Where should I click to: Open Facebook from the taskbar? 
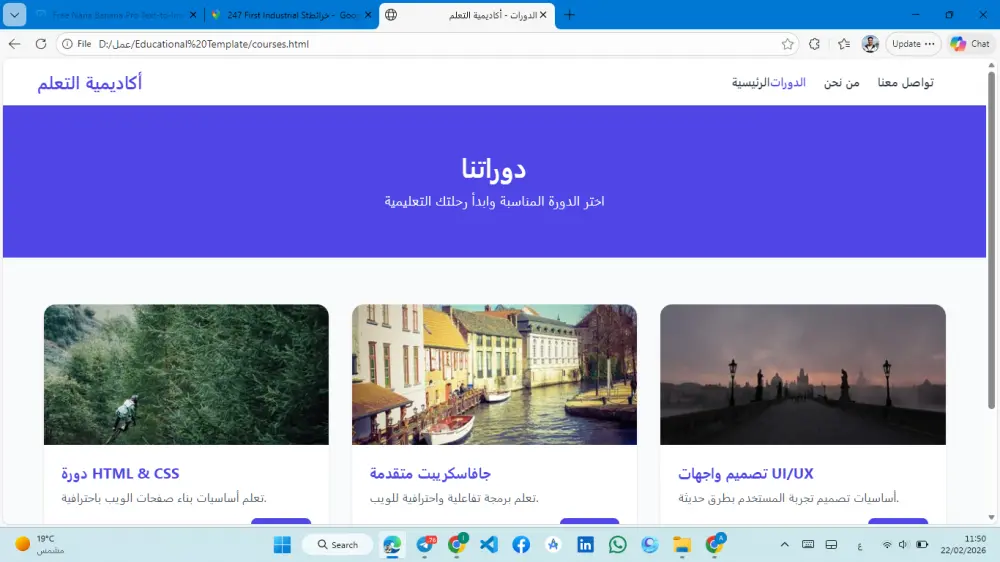tap(521, 545)
